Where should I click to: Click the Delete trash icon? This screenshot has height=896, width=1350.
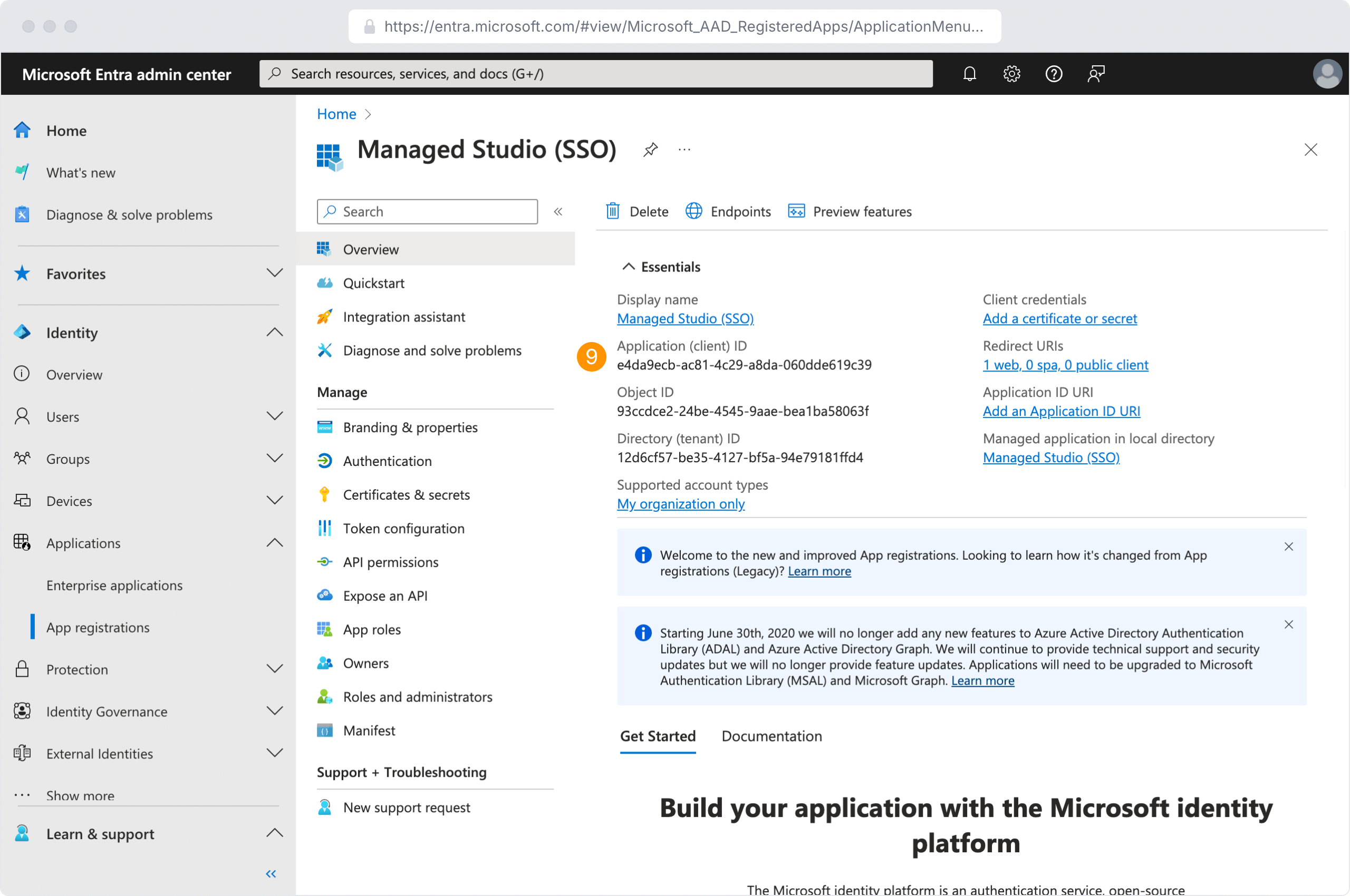pyautogui.click(x=612, y=211)
